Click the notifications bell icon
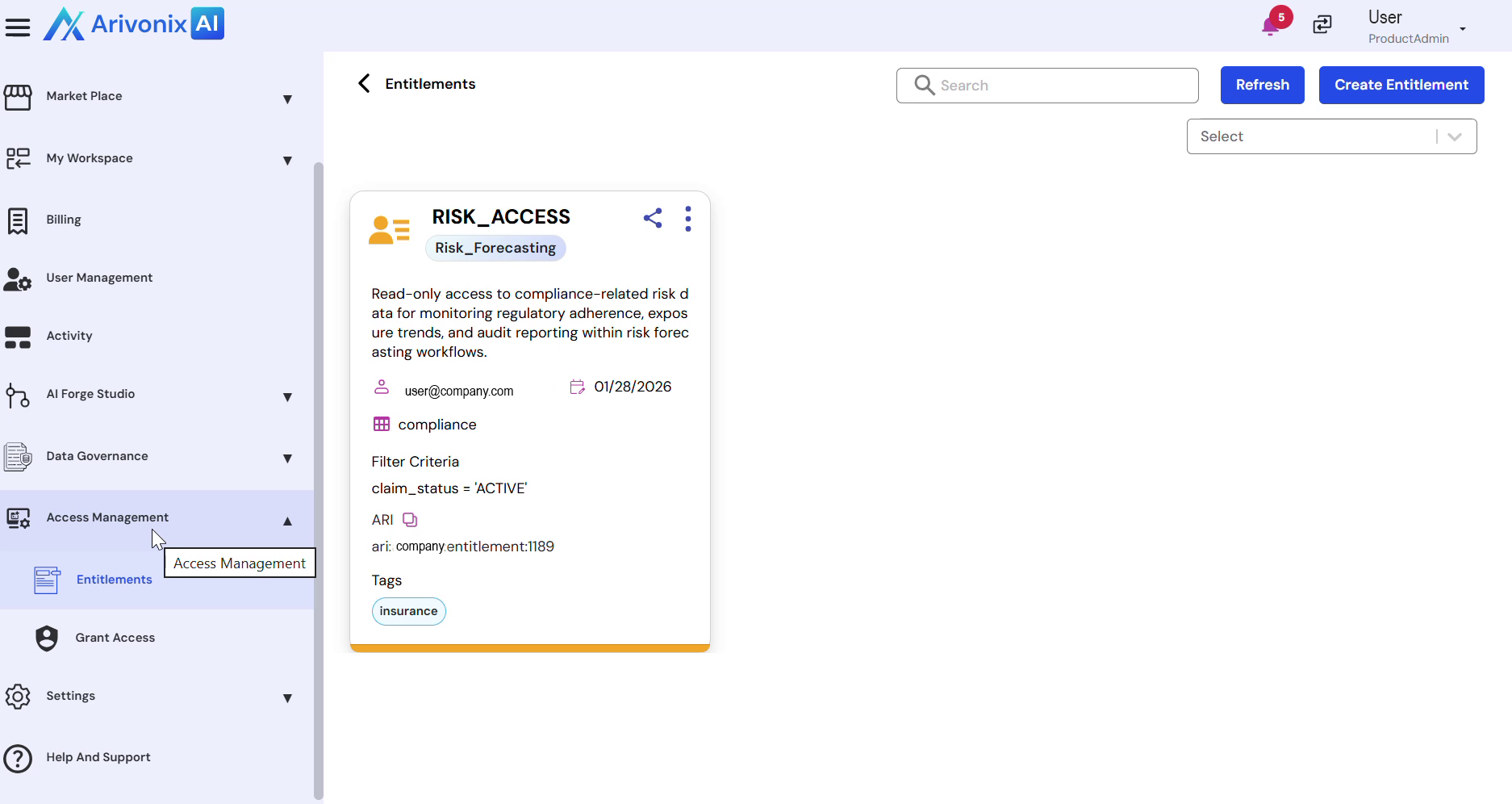The width and height of the screenshot is (1512, 804). coord(1270,27)
